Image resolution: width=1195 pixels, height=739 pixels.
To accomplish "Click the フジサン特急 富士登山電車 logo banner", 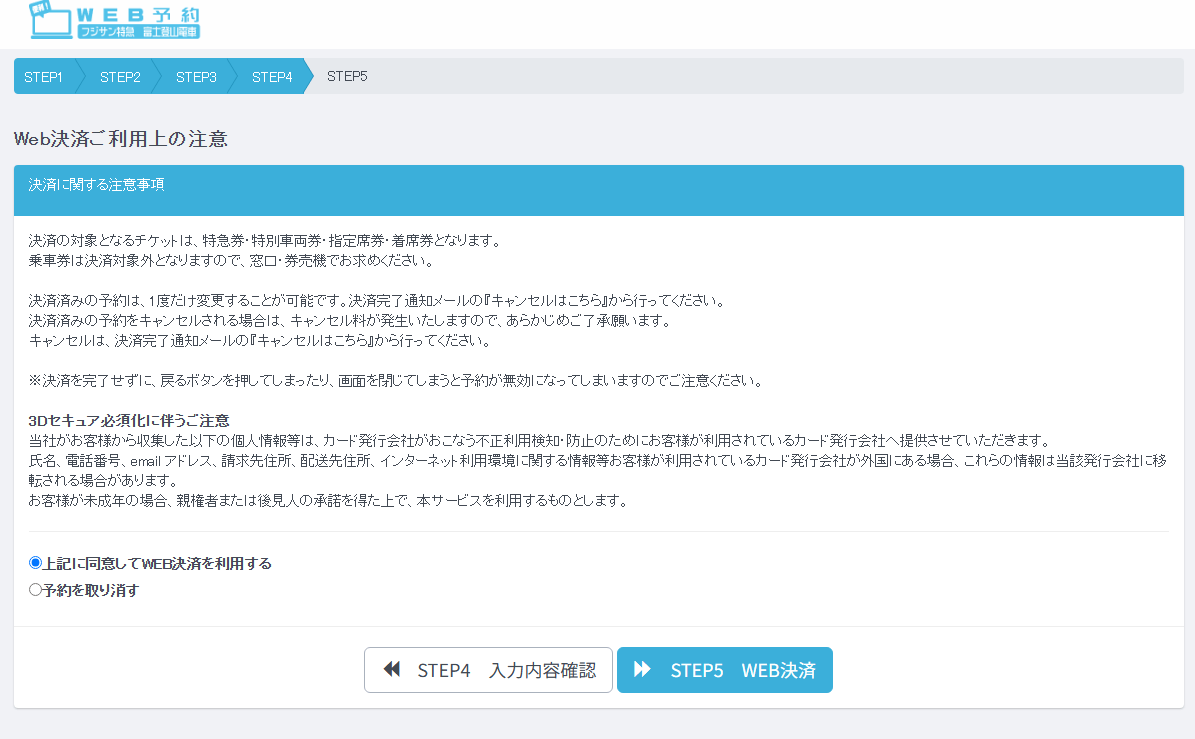I will 139,32.
